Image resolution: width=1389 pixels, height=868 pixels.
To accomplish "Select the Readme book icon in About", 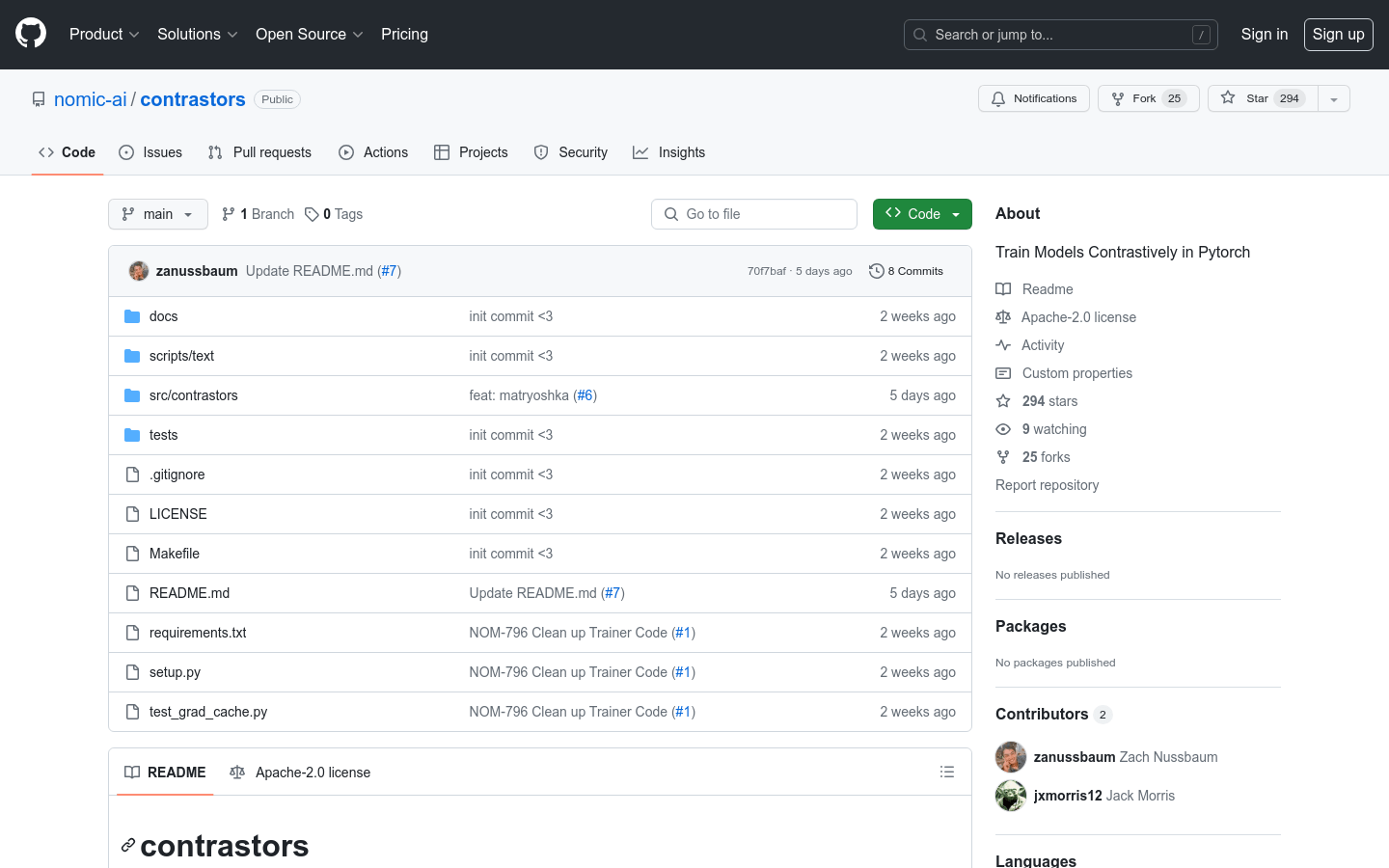I will point(1003,289).
